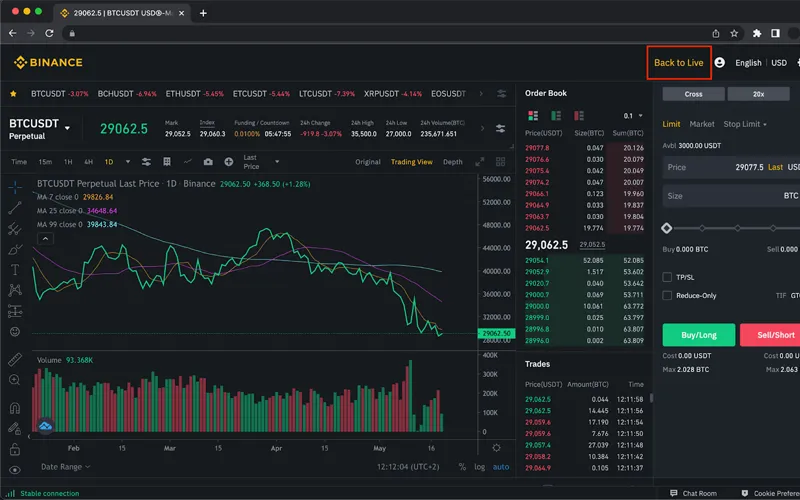Switch to Depth chart view
Image resolution: width=800 pixels, height=500 pixels.
click(x=453, y=162)
